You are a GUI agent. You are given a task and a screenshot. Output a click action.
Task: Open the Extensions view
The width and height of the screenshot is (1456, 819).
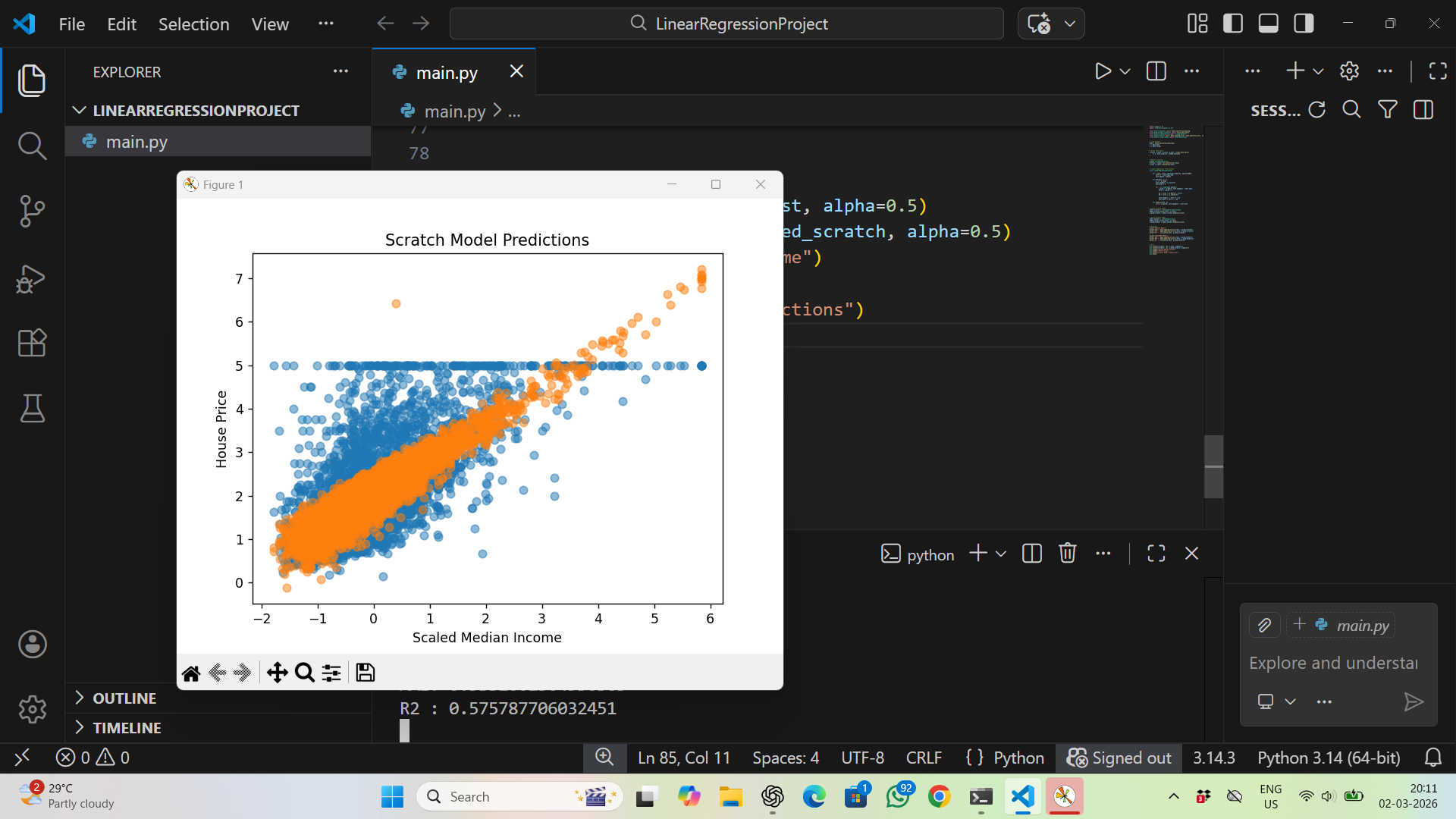32,343
